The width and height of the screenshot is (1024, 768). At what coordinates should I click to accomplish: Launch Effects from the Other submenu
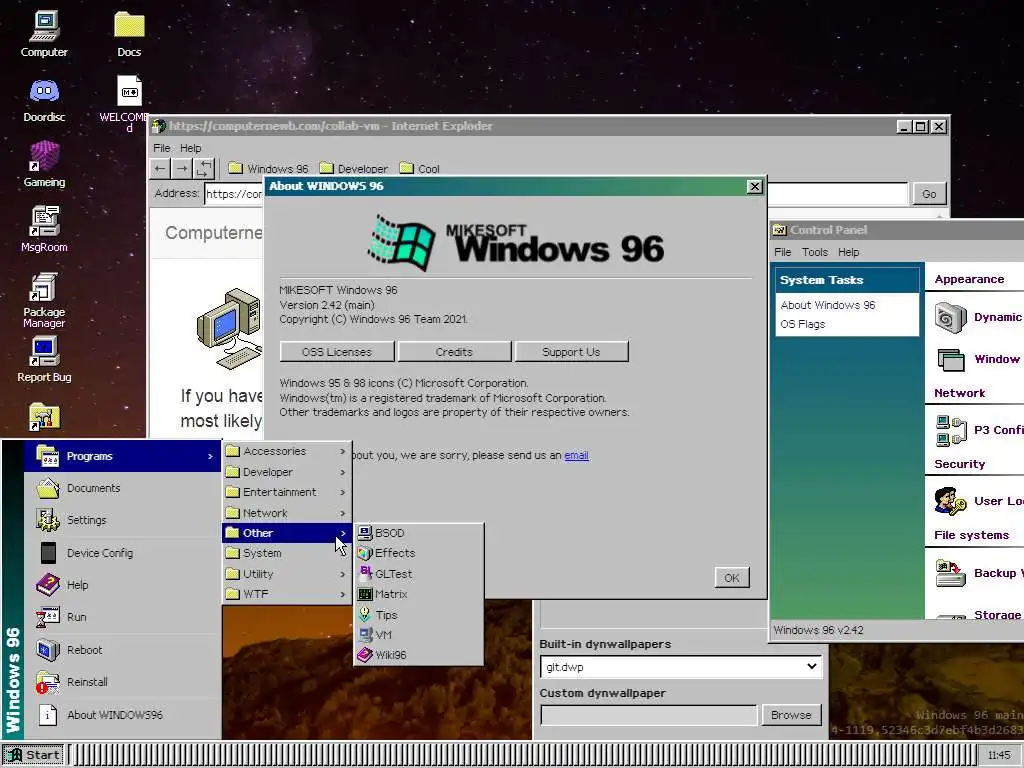coord(419,553)
